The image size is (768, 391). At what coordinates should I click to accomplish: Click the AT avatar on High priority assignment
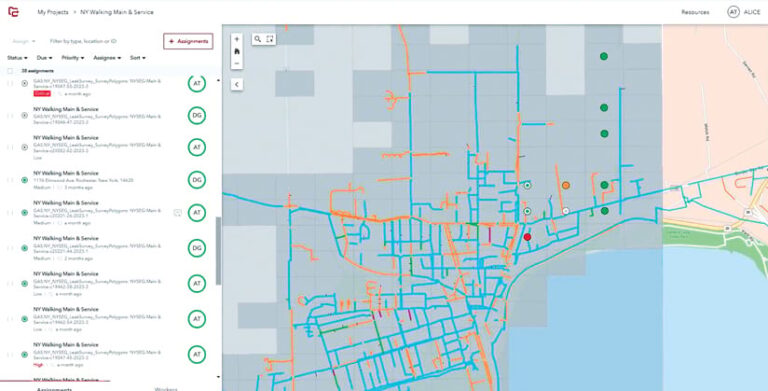197,355
